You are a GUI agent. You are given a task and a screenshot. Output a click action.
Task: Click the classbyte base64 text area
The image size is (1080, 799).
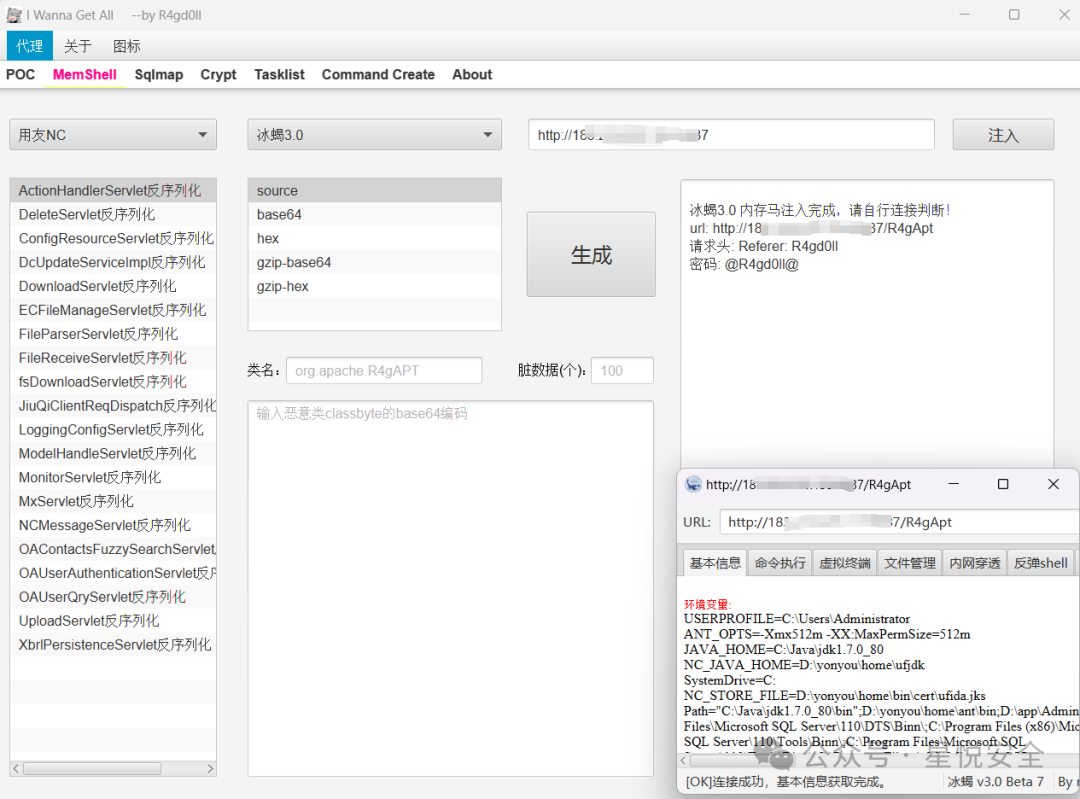450,588
